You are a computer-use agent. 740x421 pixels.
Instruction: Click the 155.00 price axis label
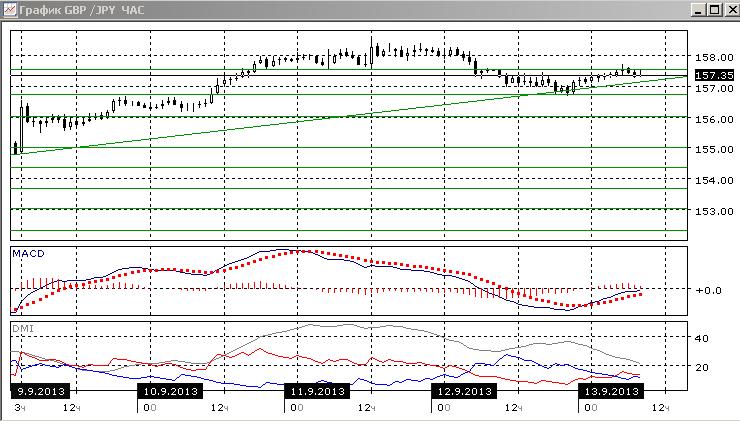[x=714, y=150]
